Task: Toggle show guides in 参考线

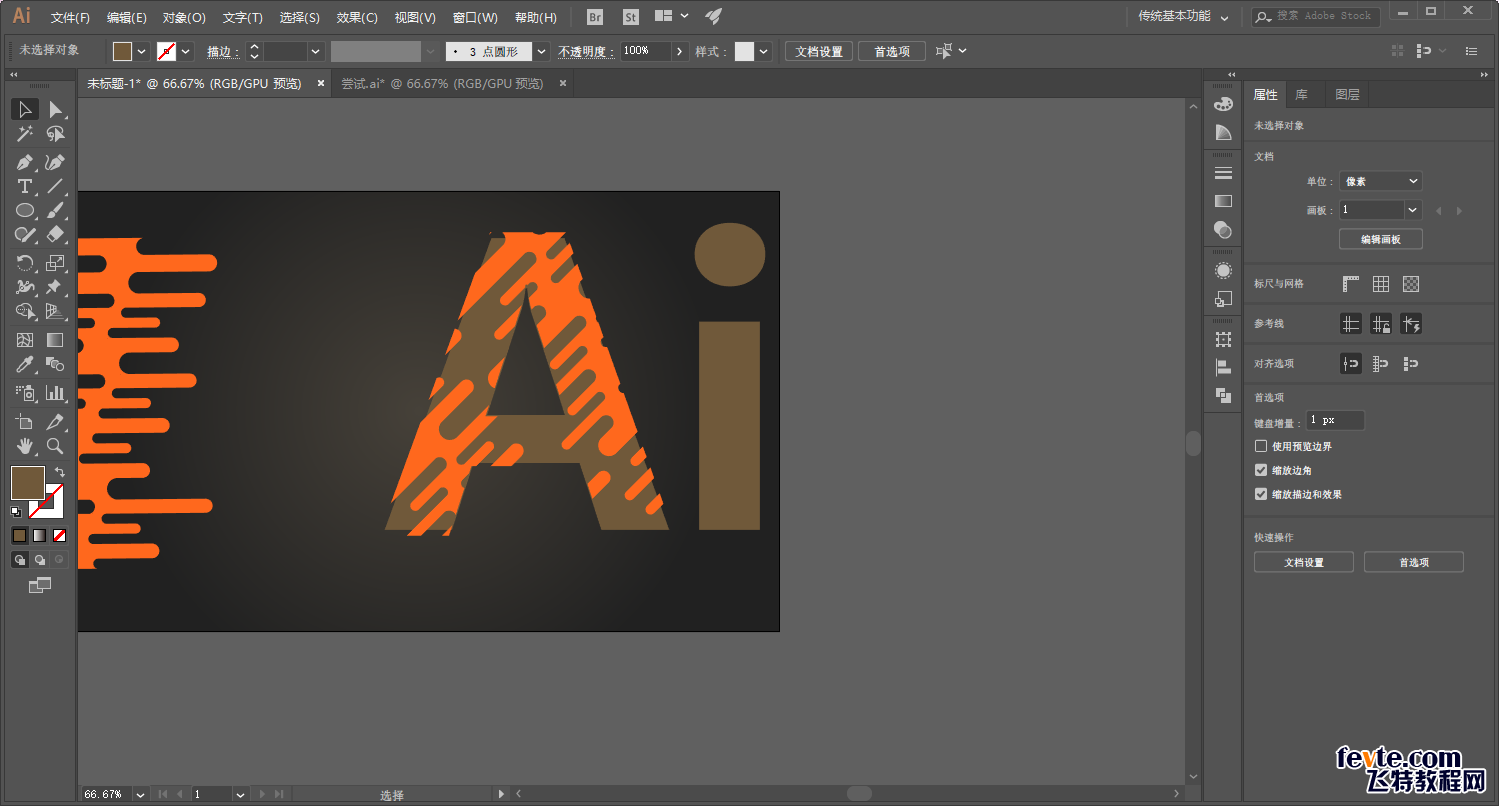Action: point(1351,324)
